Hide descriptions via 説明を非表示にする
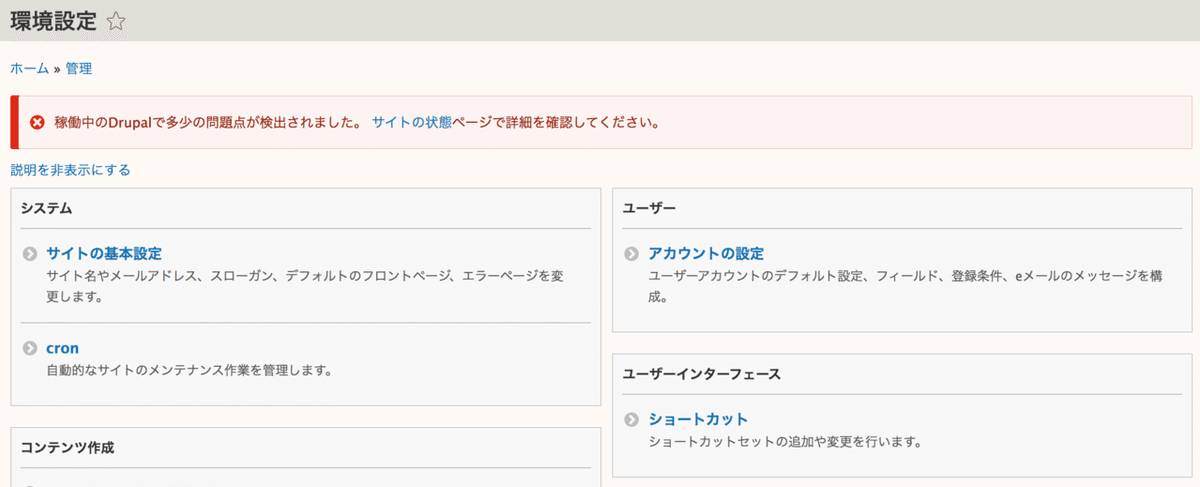This screenshot has width=1200, height=487. (70, 170)
